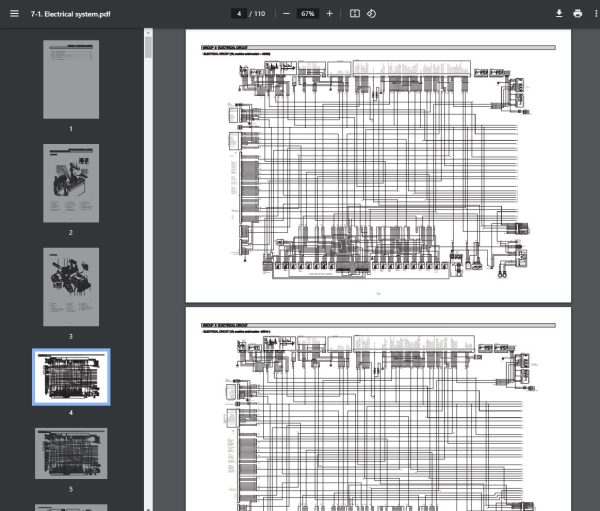
Task: Toggle the sidebar menu icon
Action: tap(14, 14)
